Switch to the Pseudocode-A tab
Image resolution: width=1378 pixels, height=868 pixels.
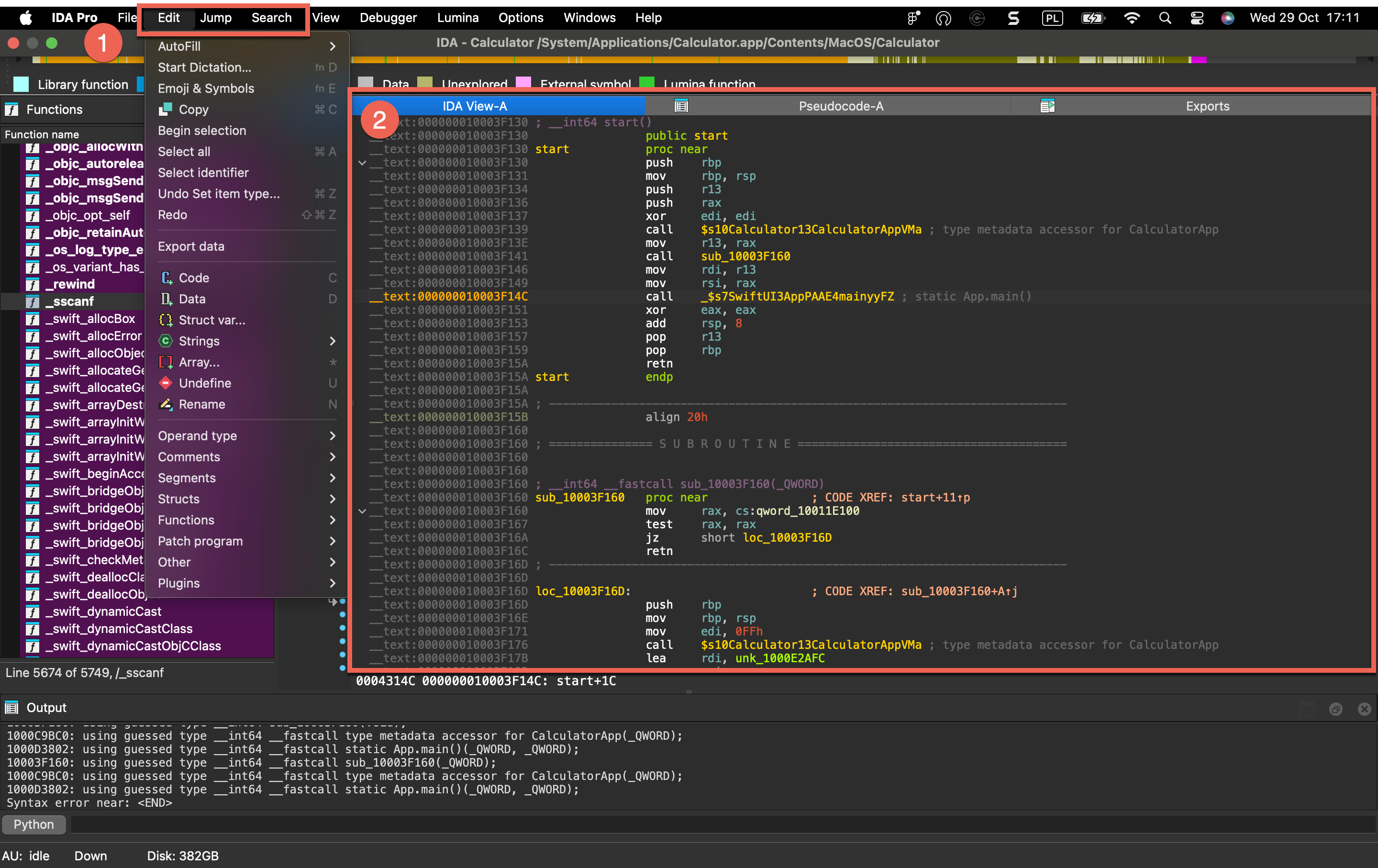[x=841, y=106]
